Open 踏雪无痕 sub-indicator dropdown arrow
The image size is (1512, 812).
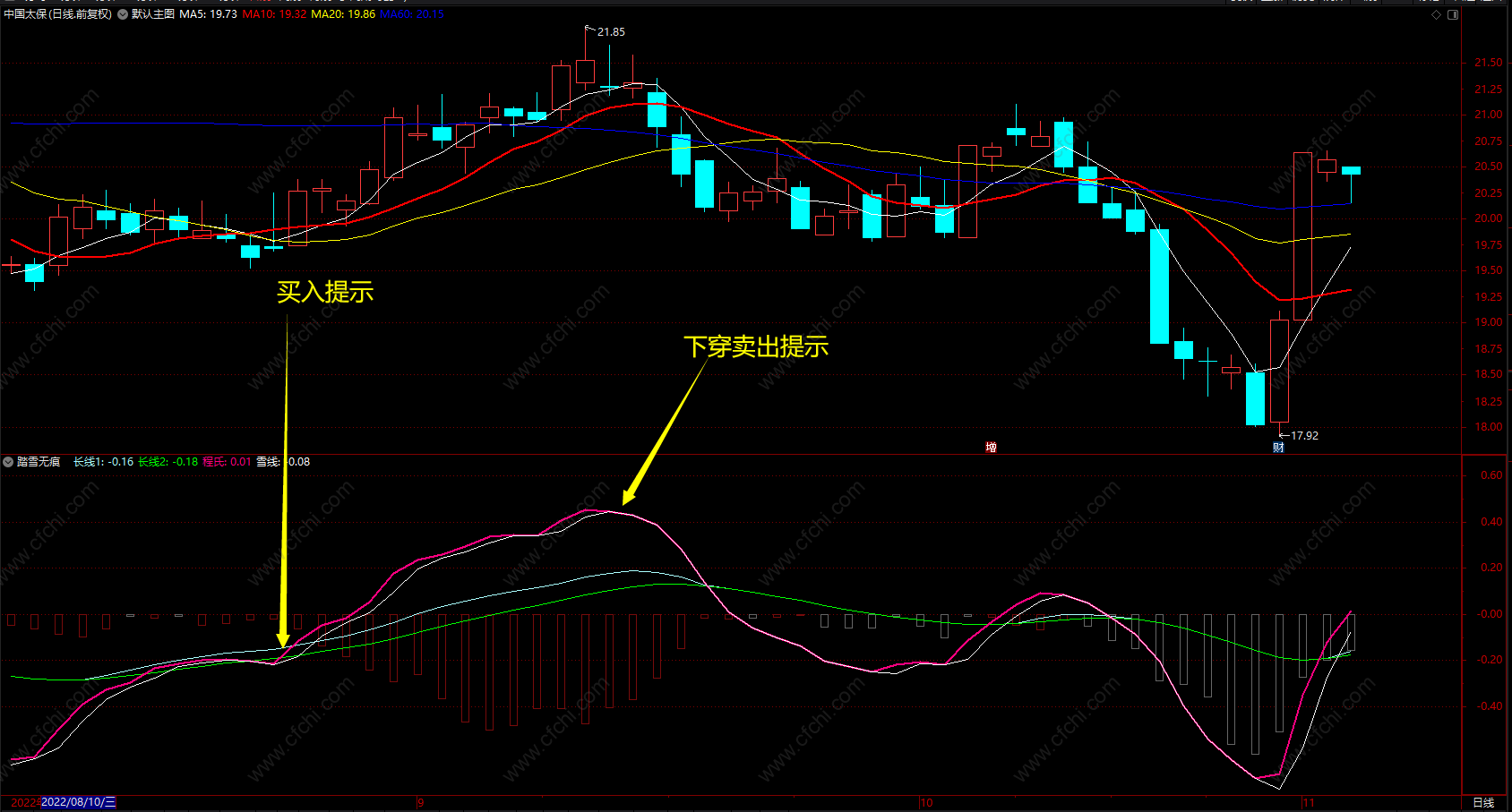(8, 462)
